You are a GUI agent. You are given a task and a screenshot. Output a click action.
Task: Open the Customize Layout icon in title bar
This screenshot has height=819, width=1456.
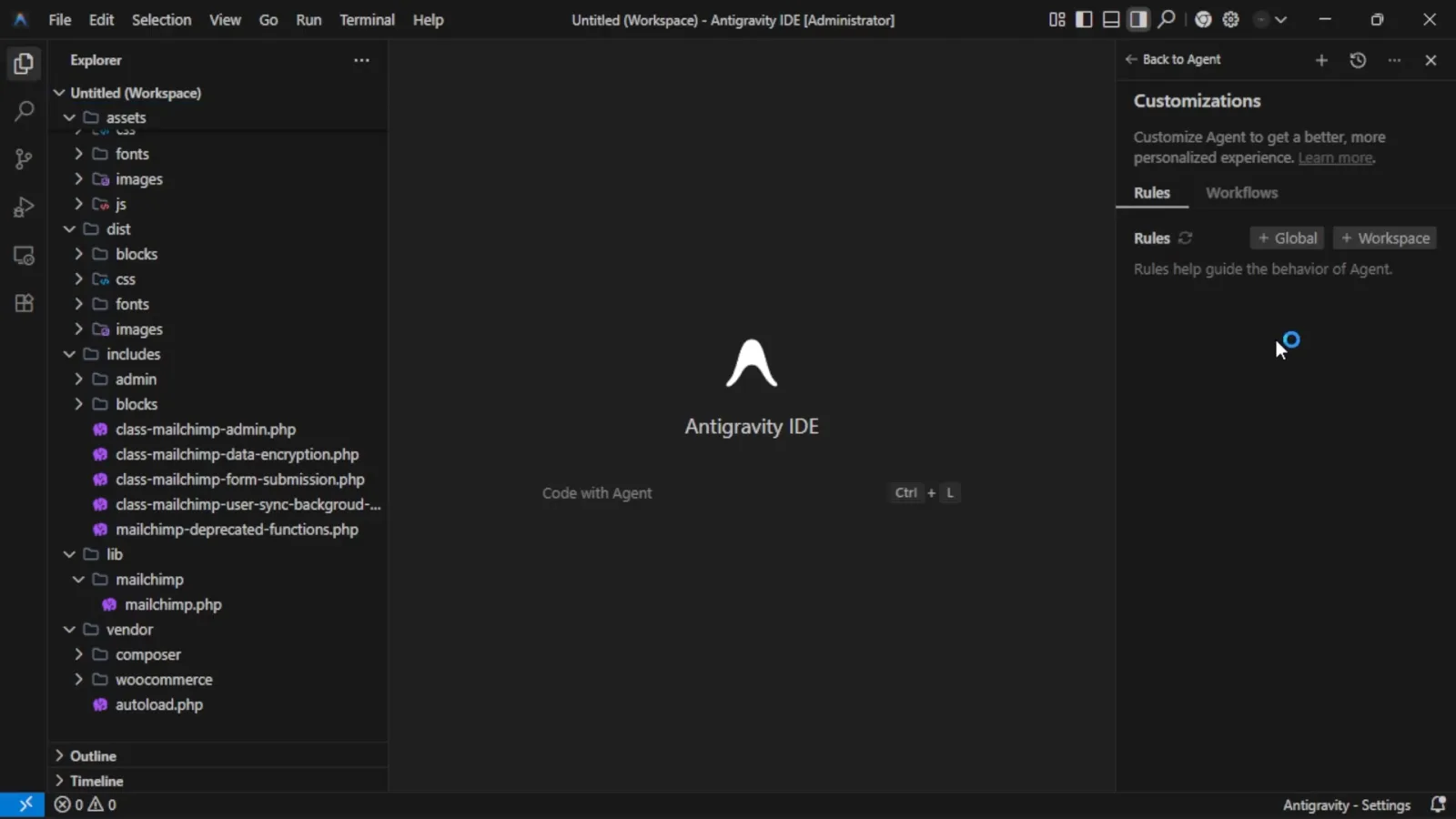[1057, 19]
